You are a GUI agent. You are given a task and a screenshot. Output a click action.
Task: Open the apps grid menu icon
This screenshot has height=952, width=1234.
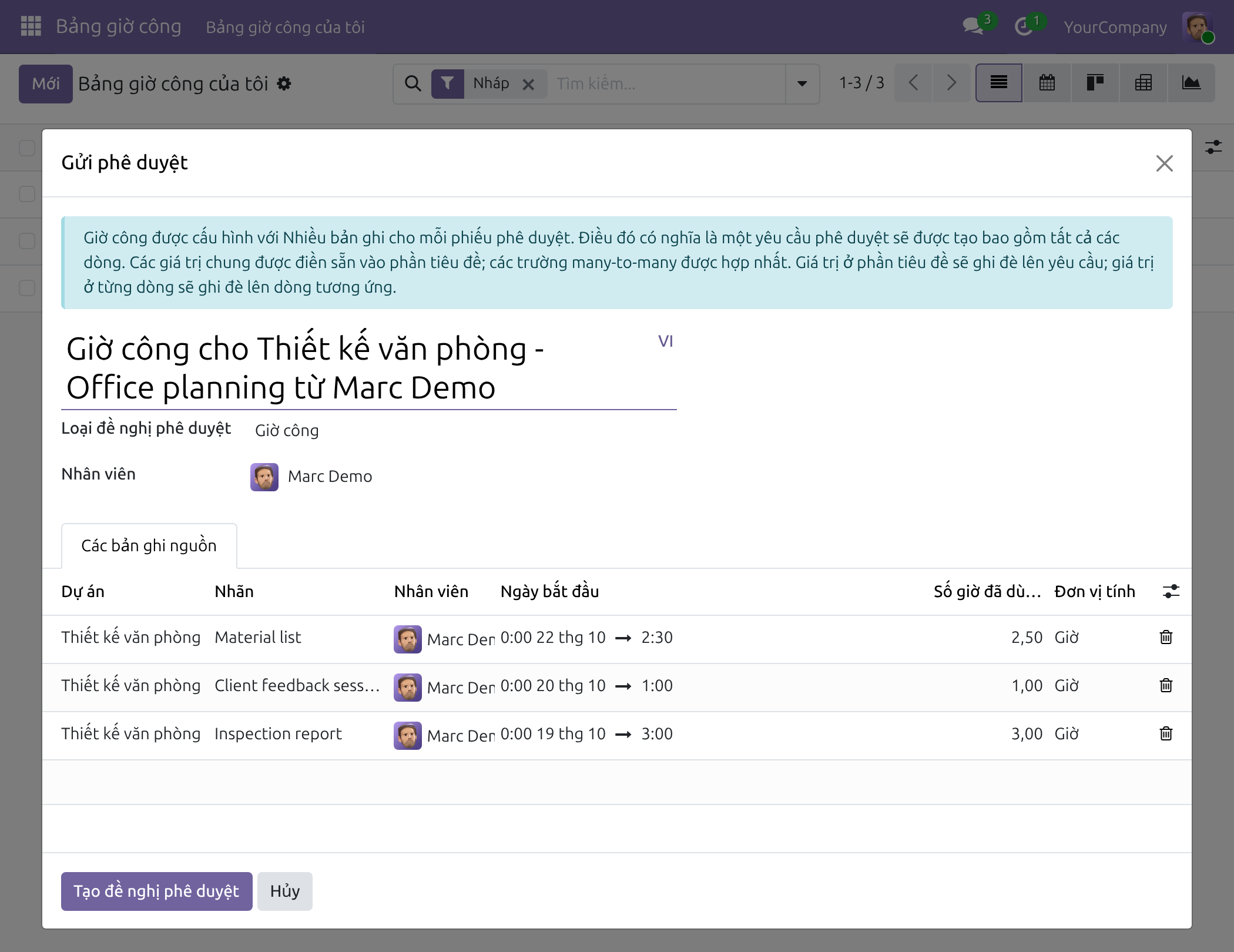[31, 26]
